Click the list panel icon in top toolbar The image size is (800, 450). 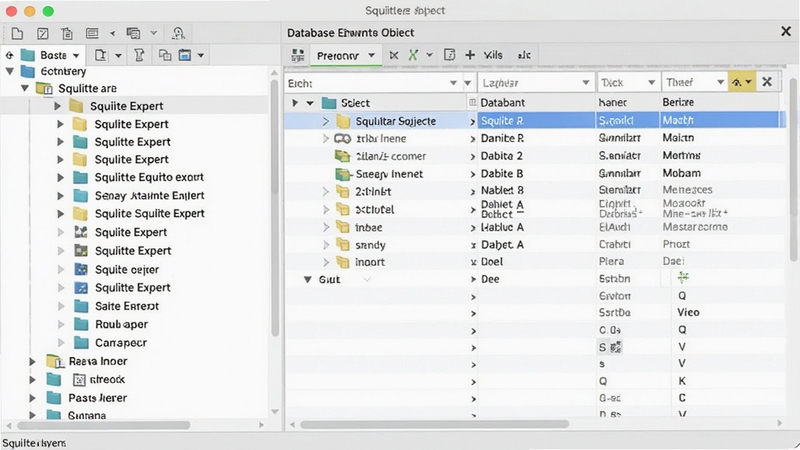pyautogui.click(x=92, y=34)
